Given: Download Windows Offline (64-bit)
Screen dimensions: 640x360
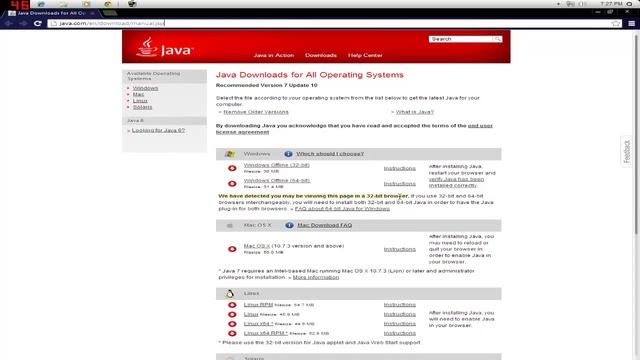Looking at the screenshot, I should [x=277, y=180].
